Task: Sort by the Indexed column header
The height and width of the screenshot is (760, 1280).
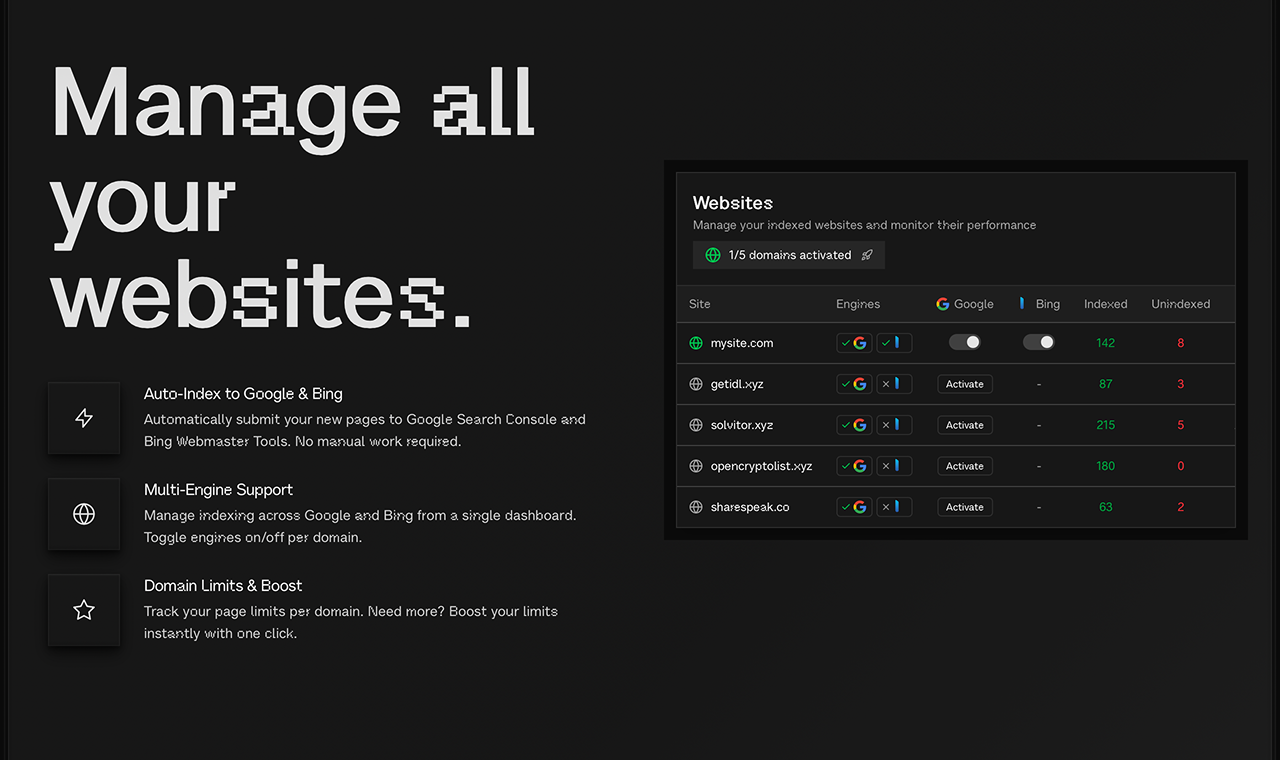Action: coord(1105,303)
